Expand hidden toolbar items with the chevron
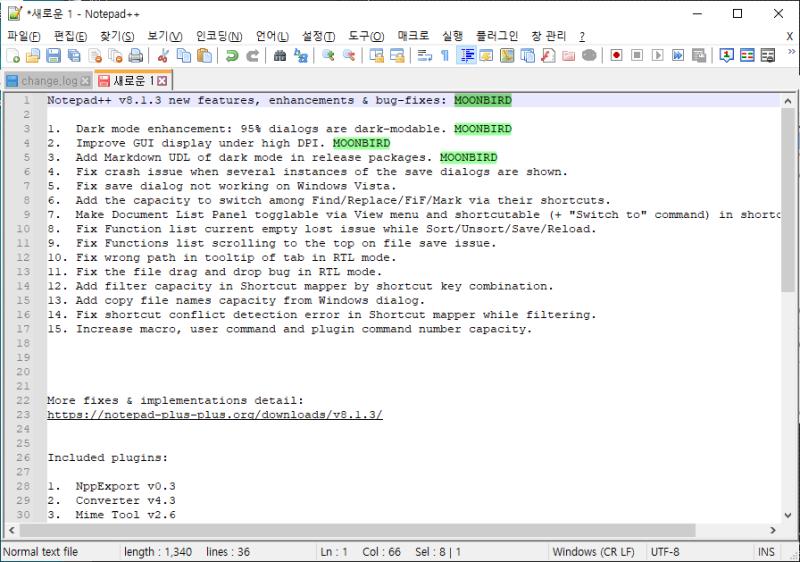800x562 pixels. pyautogui.click(x=791, y=52)
